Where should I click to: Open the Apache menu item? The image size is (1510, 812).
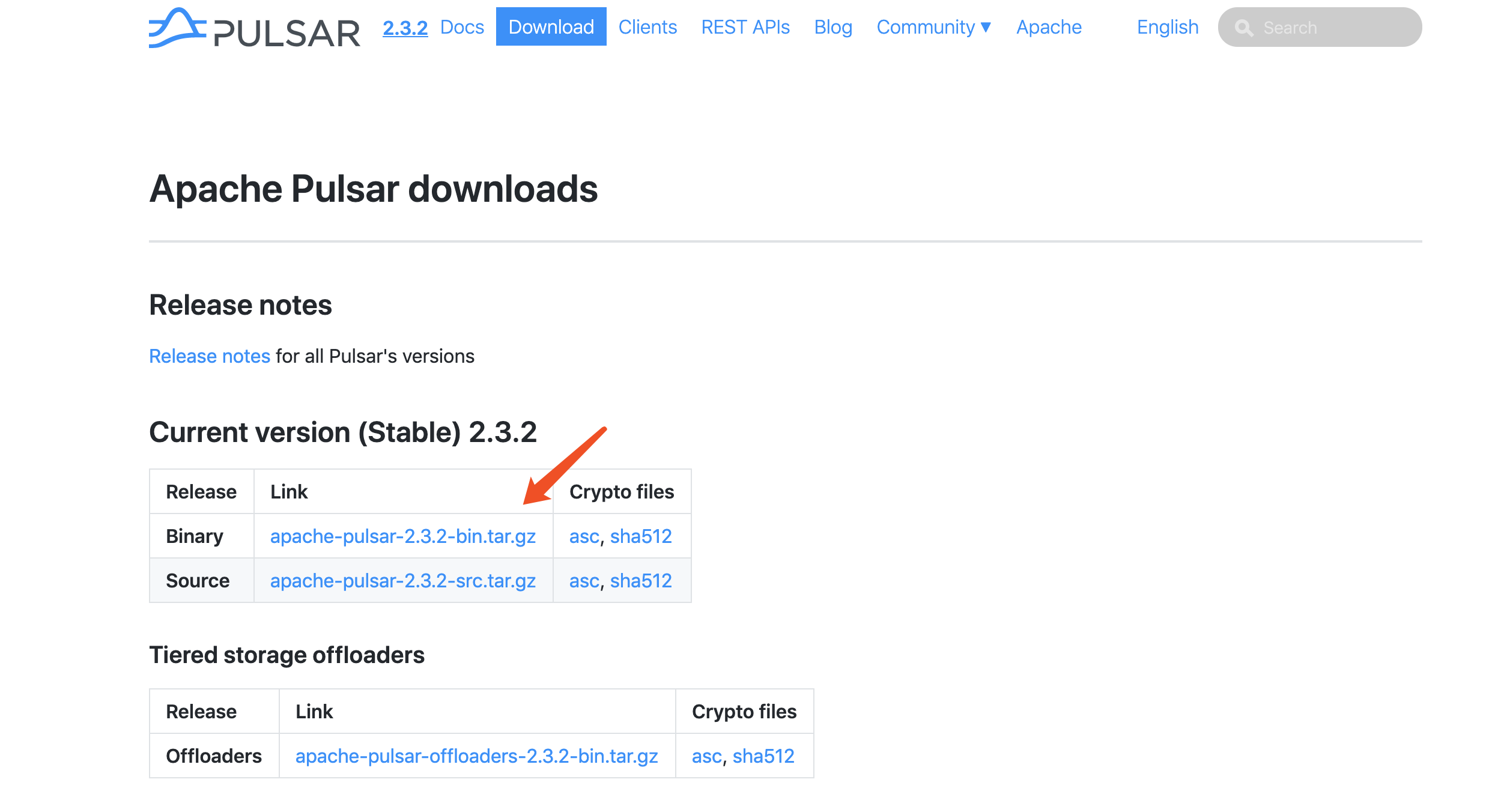click(1048, 27)
